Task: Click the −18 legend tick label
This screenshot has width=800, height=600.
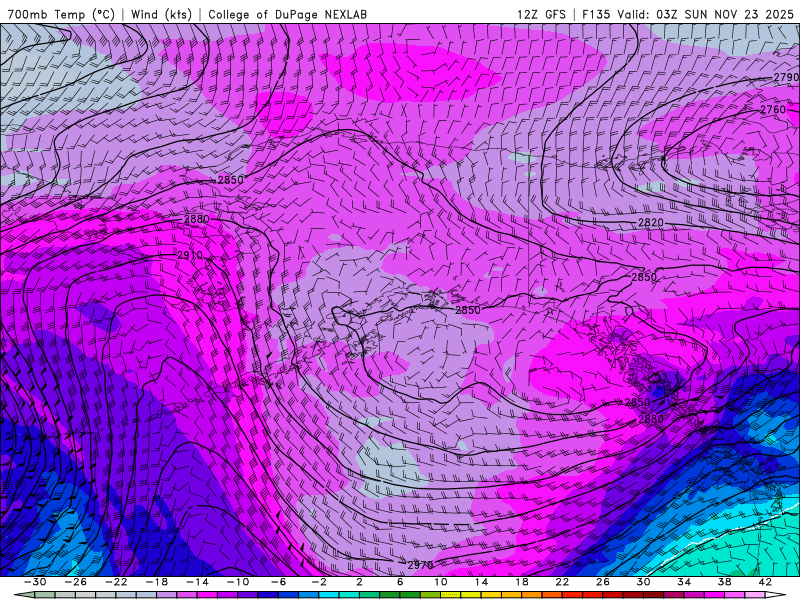Action: 157,582
